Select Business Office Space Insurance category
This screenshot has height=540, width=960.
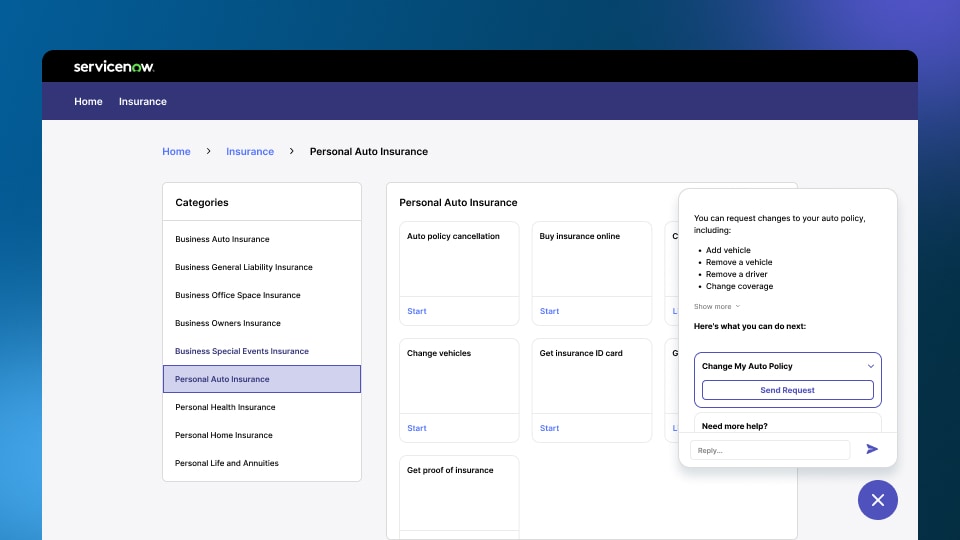(x=262, y=295)
